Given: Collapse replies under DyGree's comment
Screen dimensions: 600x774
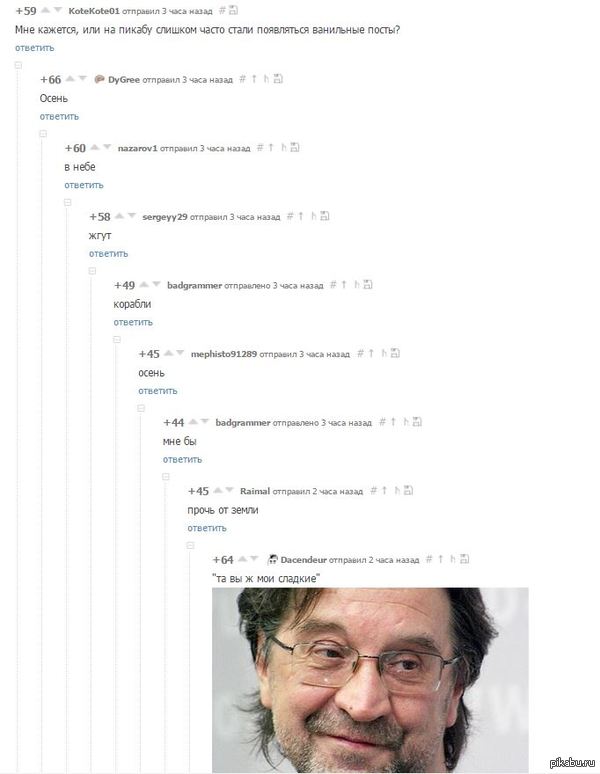Looking at the screenshot, I should click(x=43, y=134).
